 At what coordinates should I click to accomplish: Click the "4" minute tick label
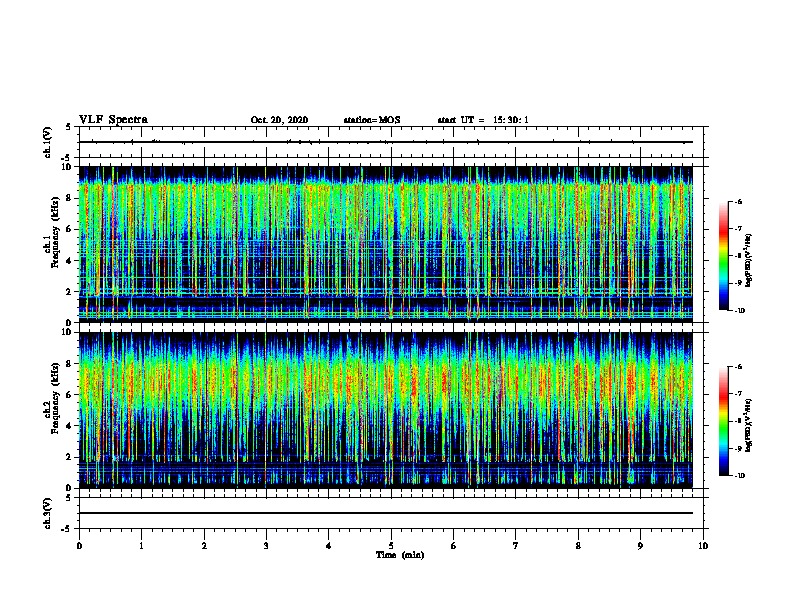click(329, 546)
